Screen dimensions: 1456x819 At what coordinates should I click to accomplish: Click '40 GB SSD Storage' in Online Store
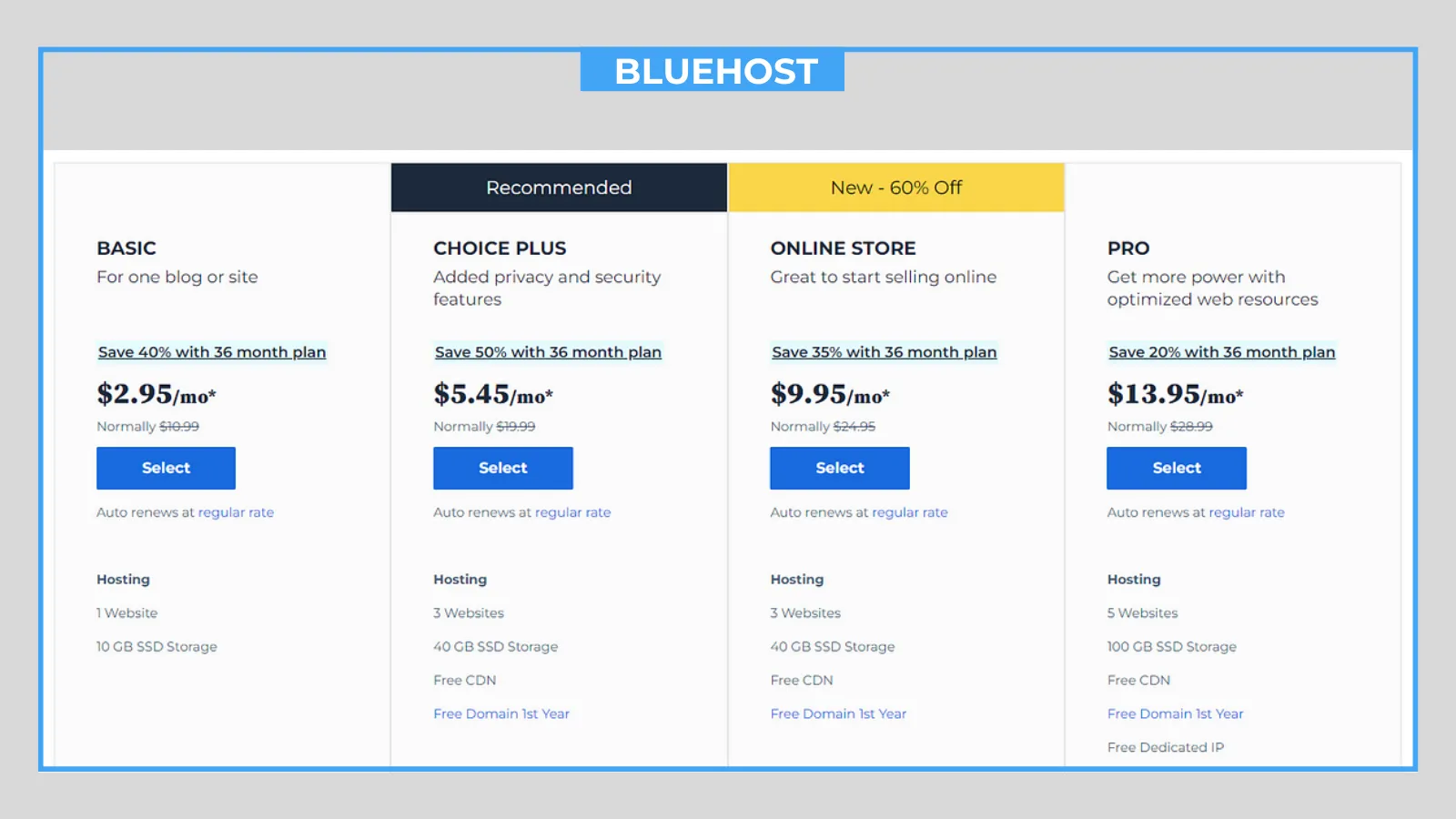click(833, 647)
